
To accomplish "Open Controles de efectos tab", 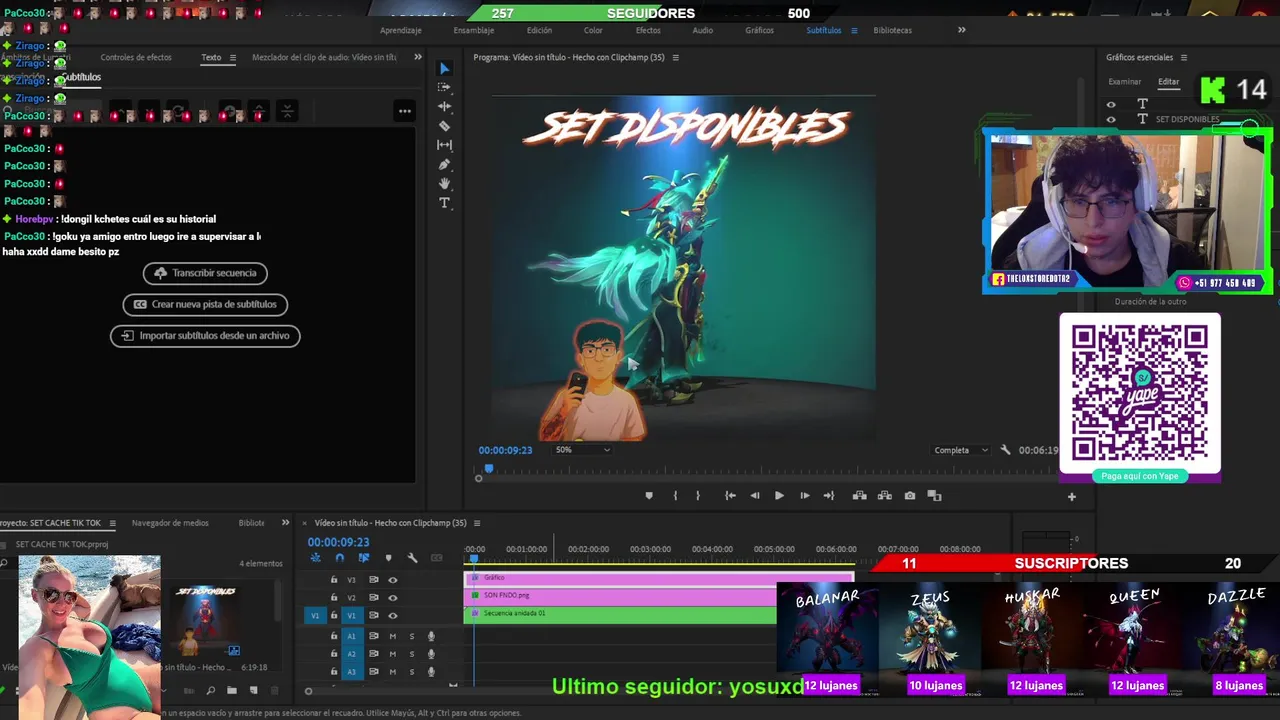I will click(136, 57).
